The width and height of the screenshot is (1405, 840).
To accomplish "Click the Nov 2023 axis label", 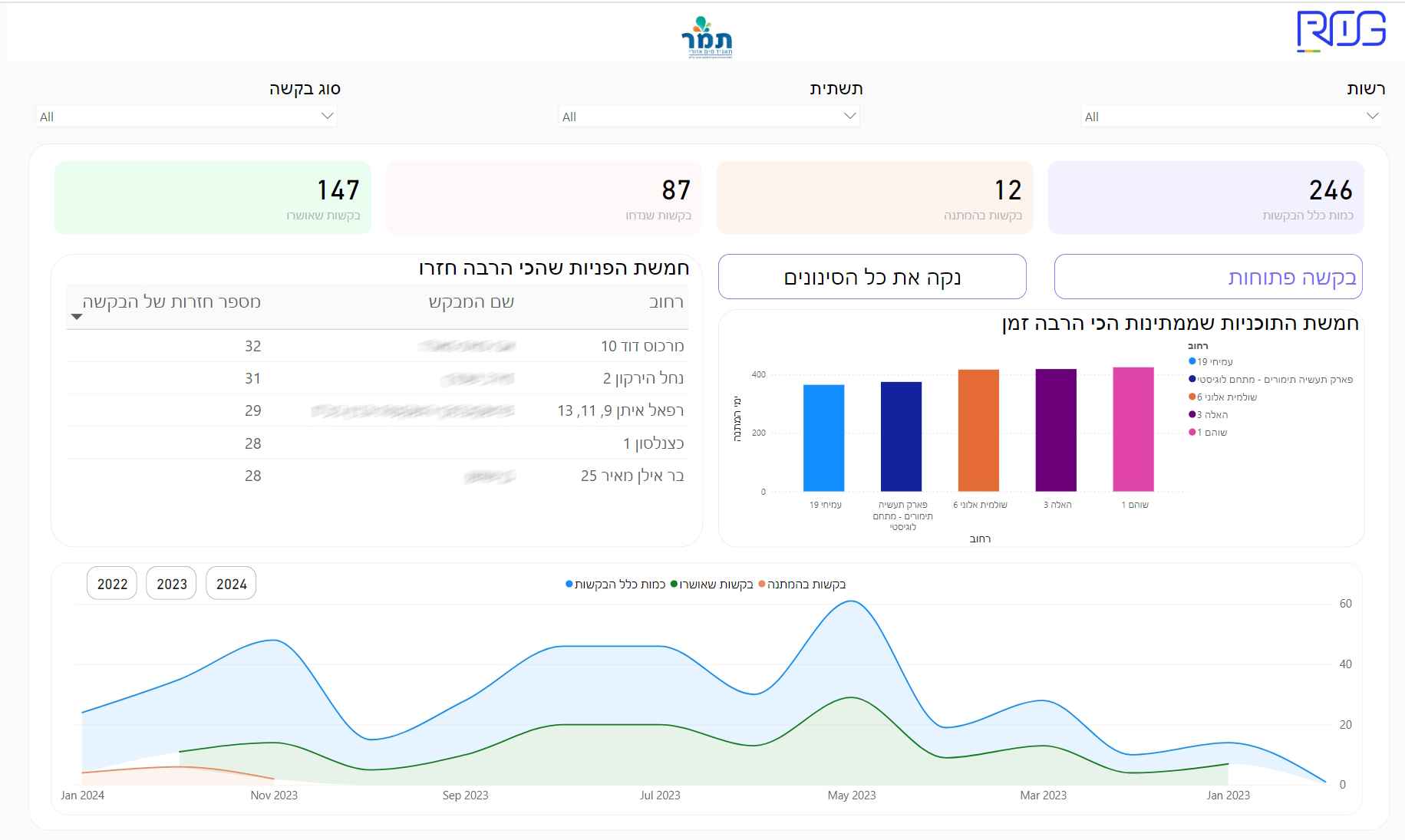I will click(274, 796).
